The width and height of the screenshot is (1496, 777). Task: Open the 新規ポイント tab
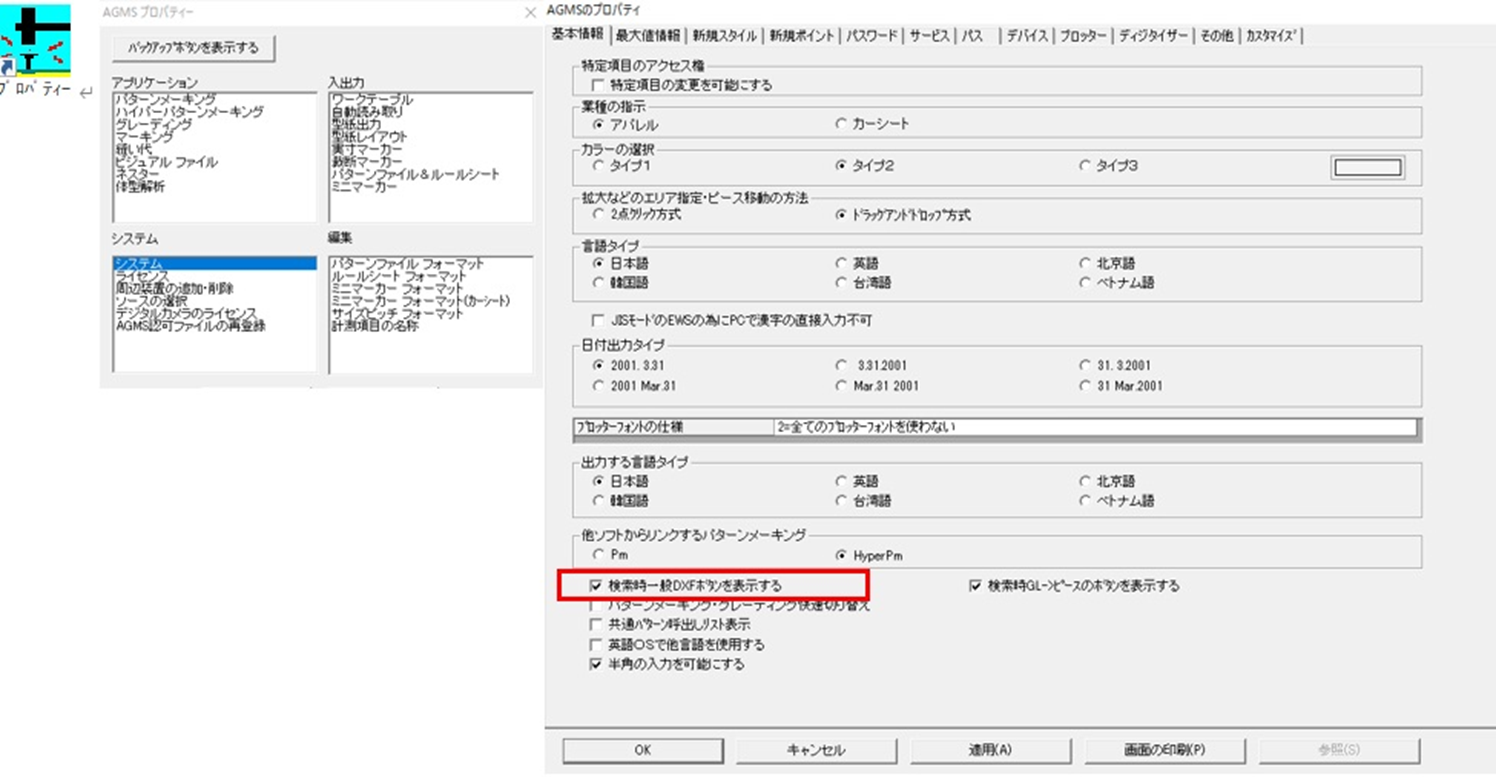click(802, 35)
